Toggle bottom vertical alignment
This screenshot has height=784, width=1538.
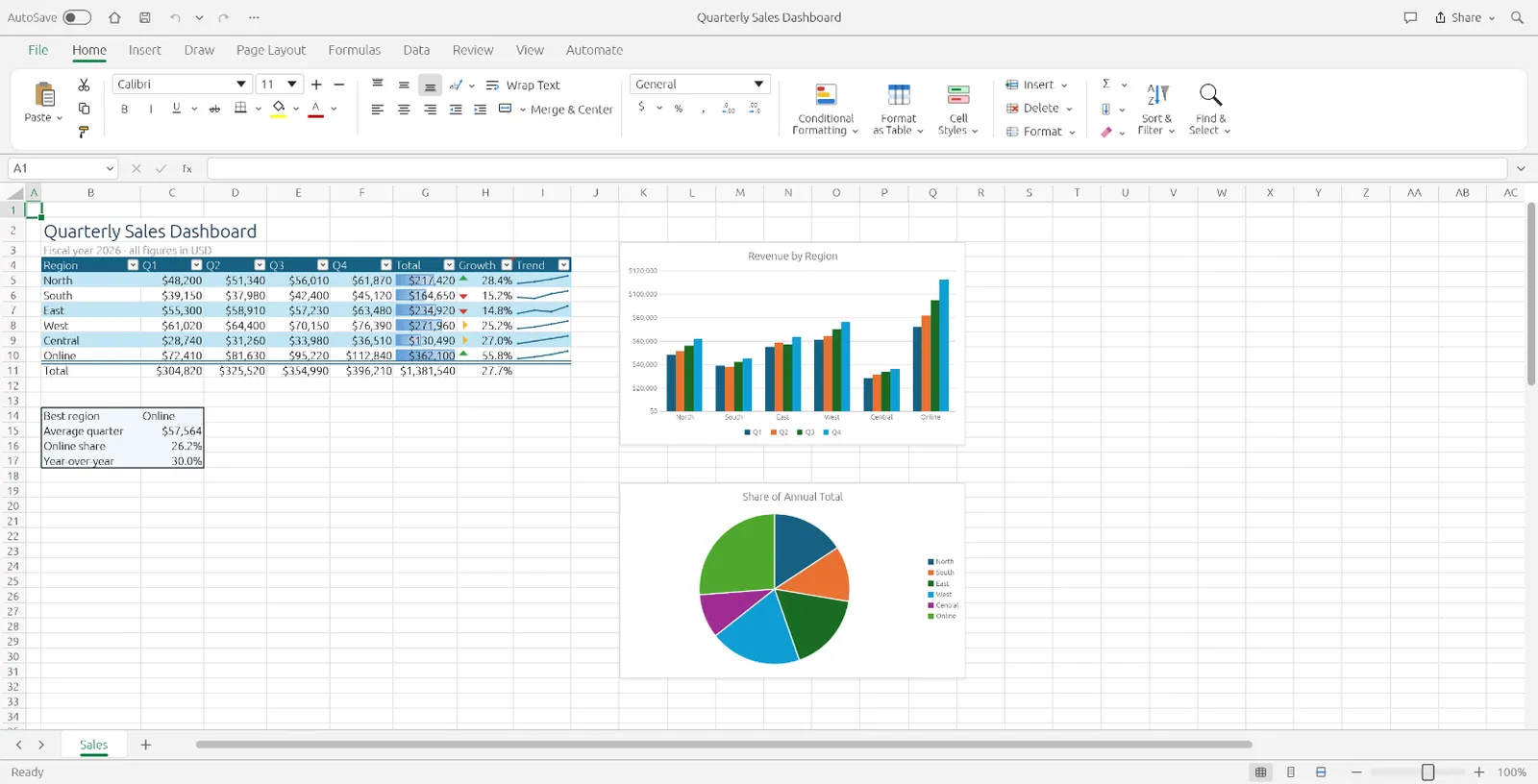coord(430,86)
